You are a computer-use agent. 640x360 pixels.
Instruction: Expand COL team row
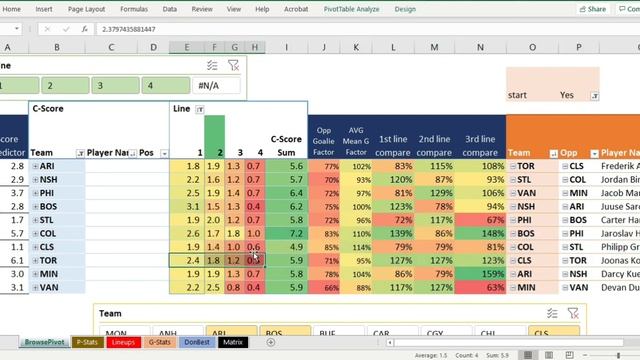point(35,233)
